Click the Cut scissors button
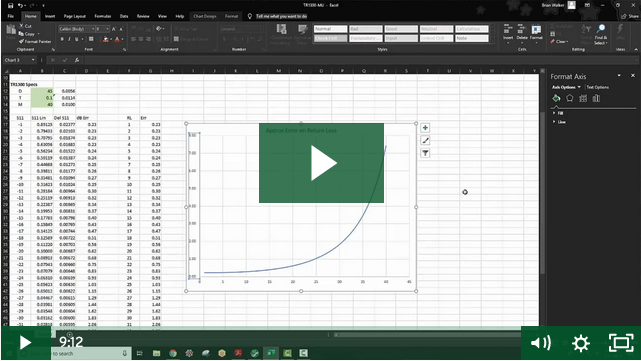 point(25,26)
